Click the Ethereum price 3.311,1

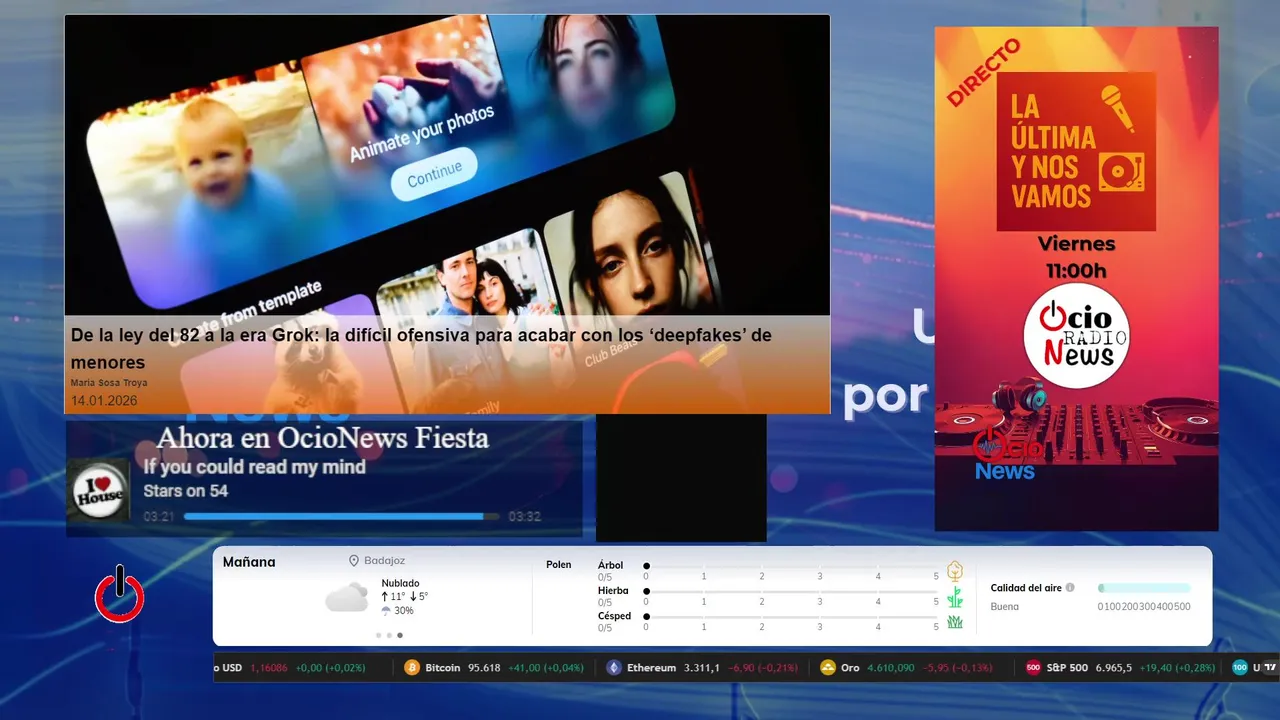pos(701,668)
